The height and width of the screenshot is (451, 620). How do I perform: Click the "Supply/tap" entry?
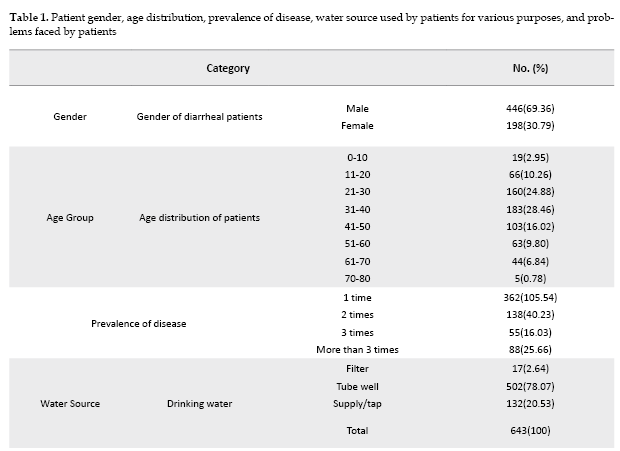[x=357, y=404]
